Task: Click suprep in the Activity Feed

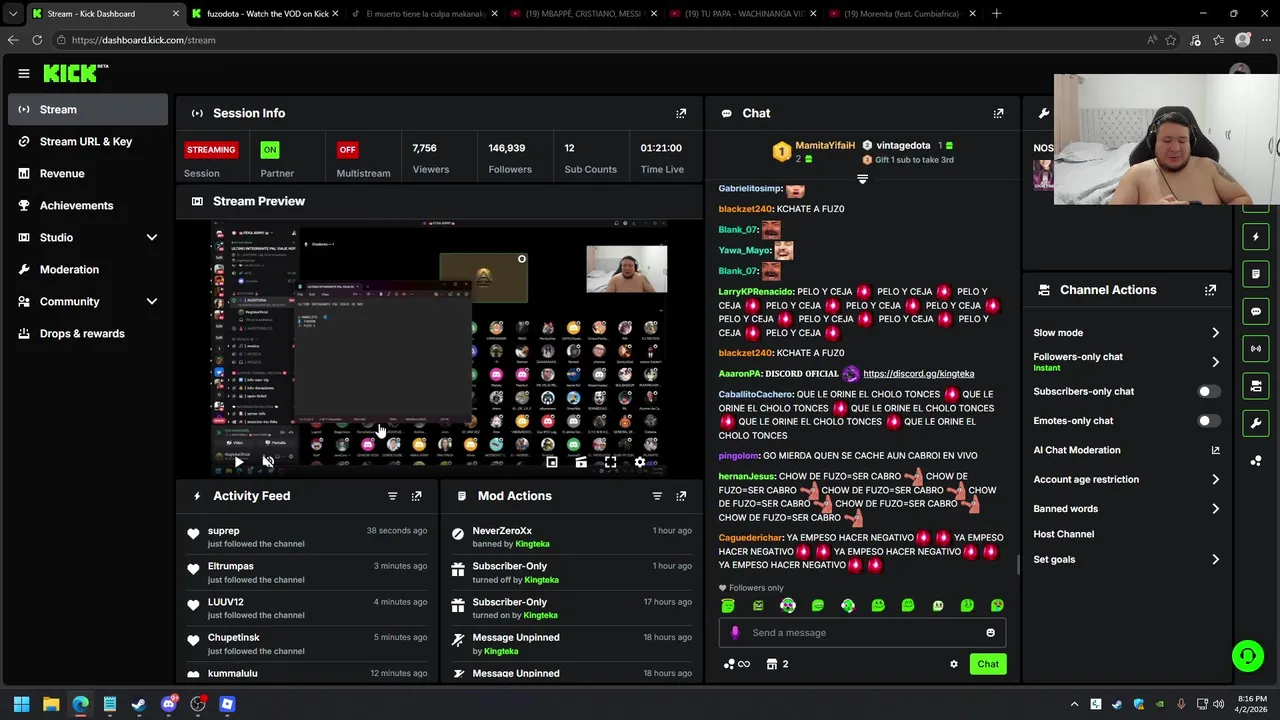Action: tap(223, 531)
